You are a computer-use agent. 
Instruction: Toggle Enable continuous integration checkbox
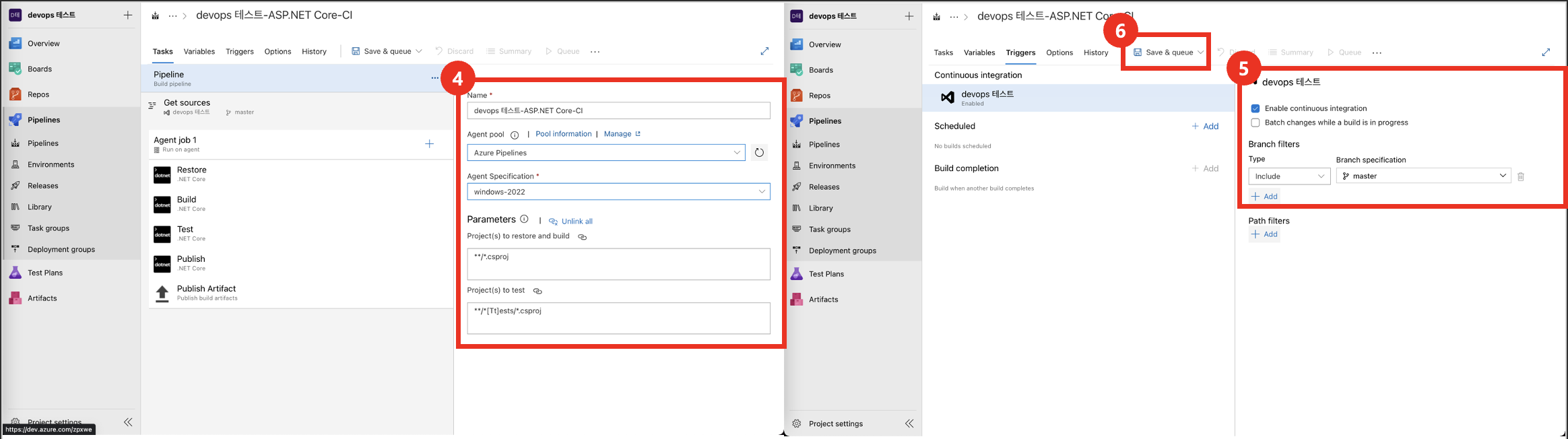tap(1255, 108)
